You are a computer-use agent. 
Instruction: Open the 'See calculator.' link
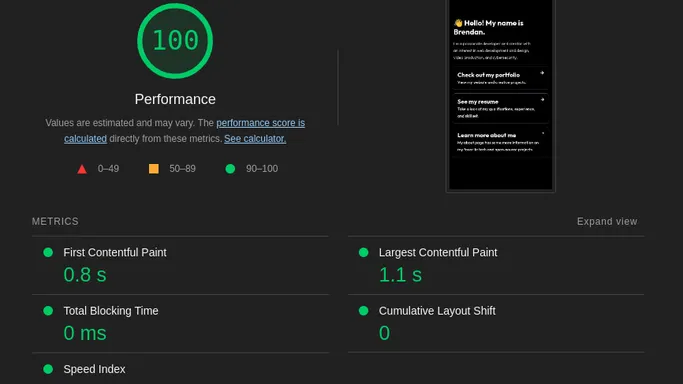click(x=255, y=139)
